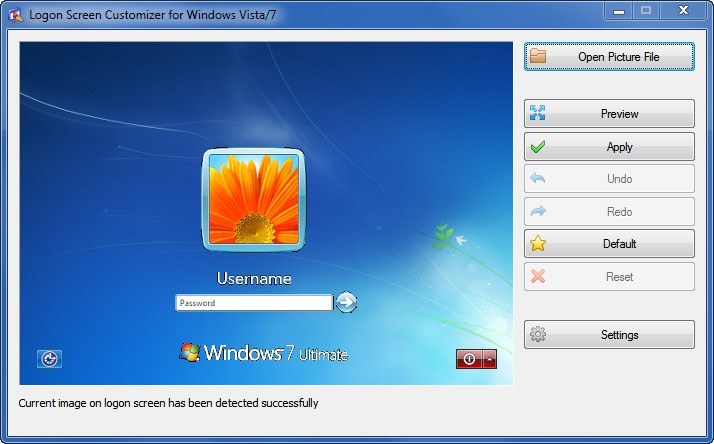Open the Preview of the logon screen

[609, 113]
